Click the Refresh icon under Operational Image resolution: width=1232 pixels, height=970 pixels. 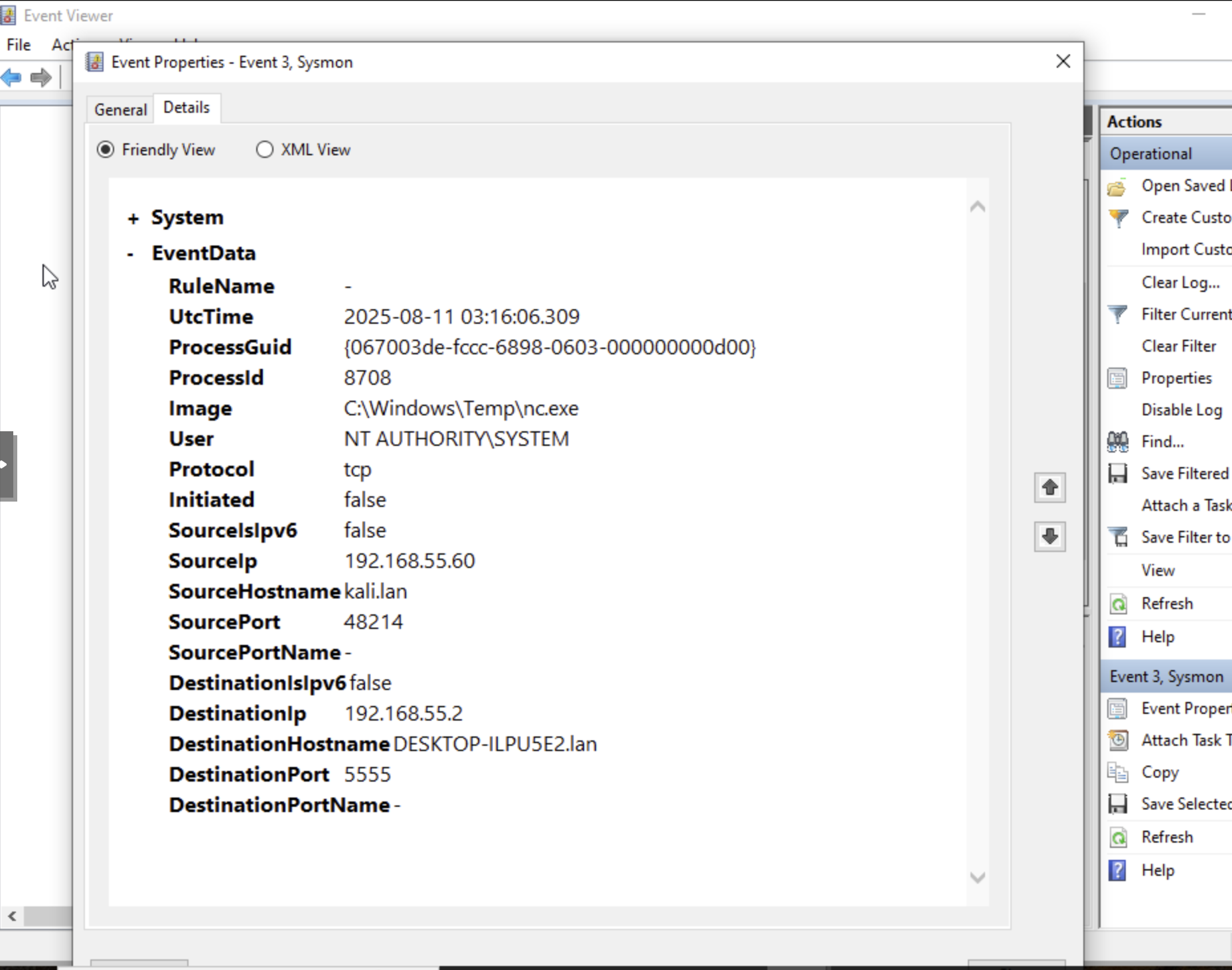point(1118,604)
